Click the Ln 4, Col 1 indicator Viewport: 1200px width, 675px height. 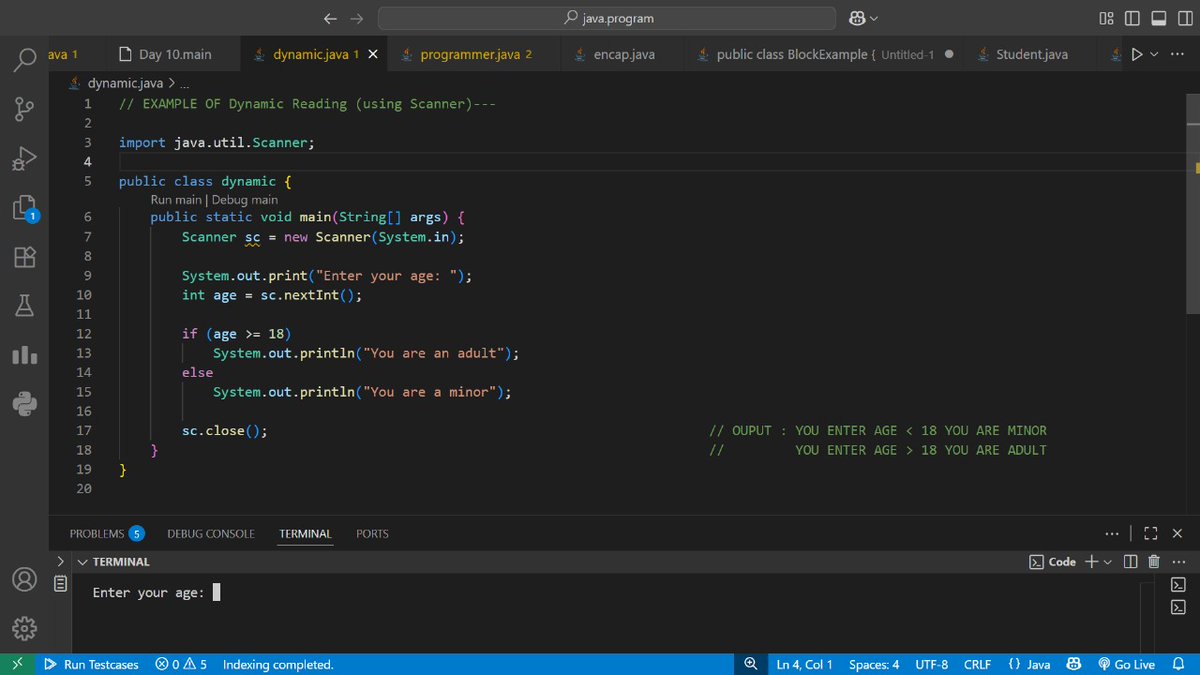pyautogui.click(x=804, y=664)
